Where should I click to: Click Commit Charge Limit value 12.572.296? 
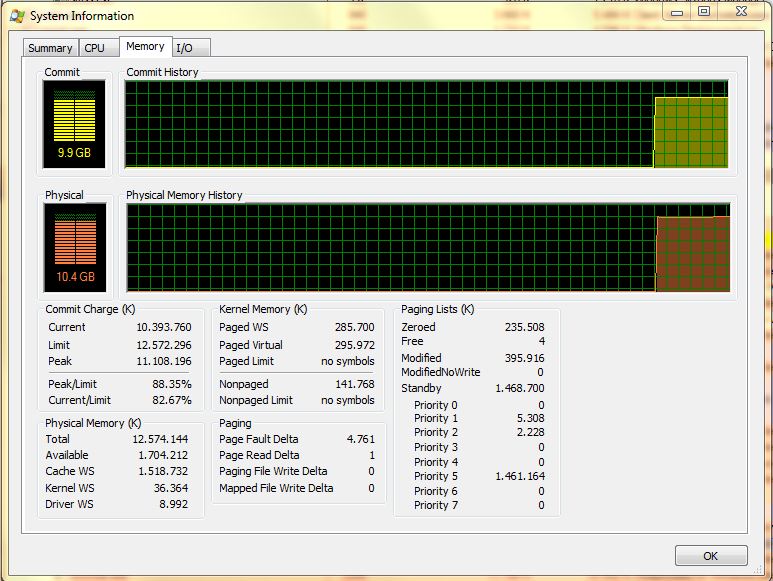point(164,345)
